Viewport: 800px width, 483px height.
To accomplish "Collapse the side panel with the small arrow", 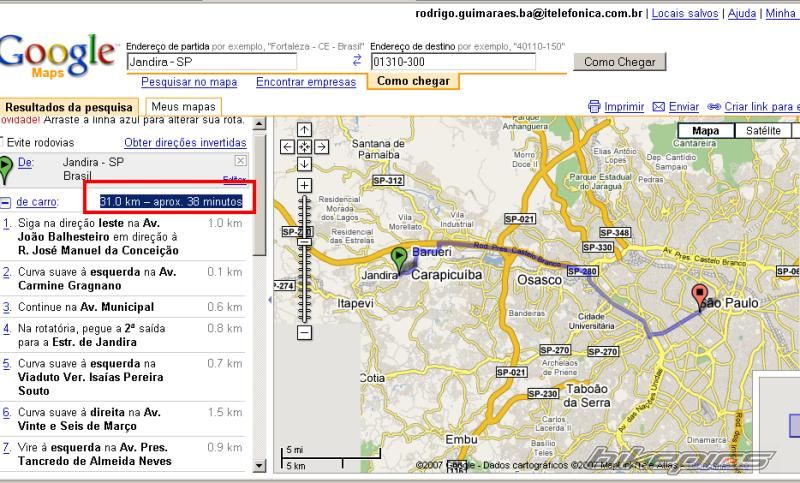I will [x=269, y=300].
